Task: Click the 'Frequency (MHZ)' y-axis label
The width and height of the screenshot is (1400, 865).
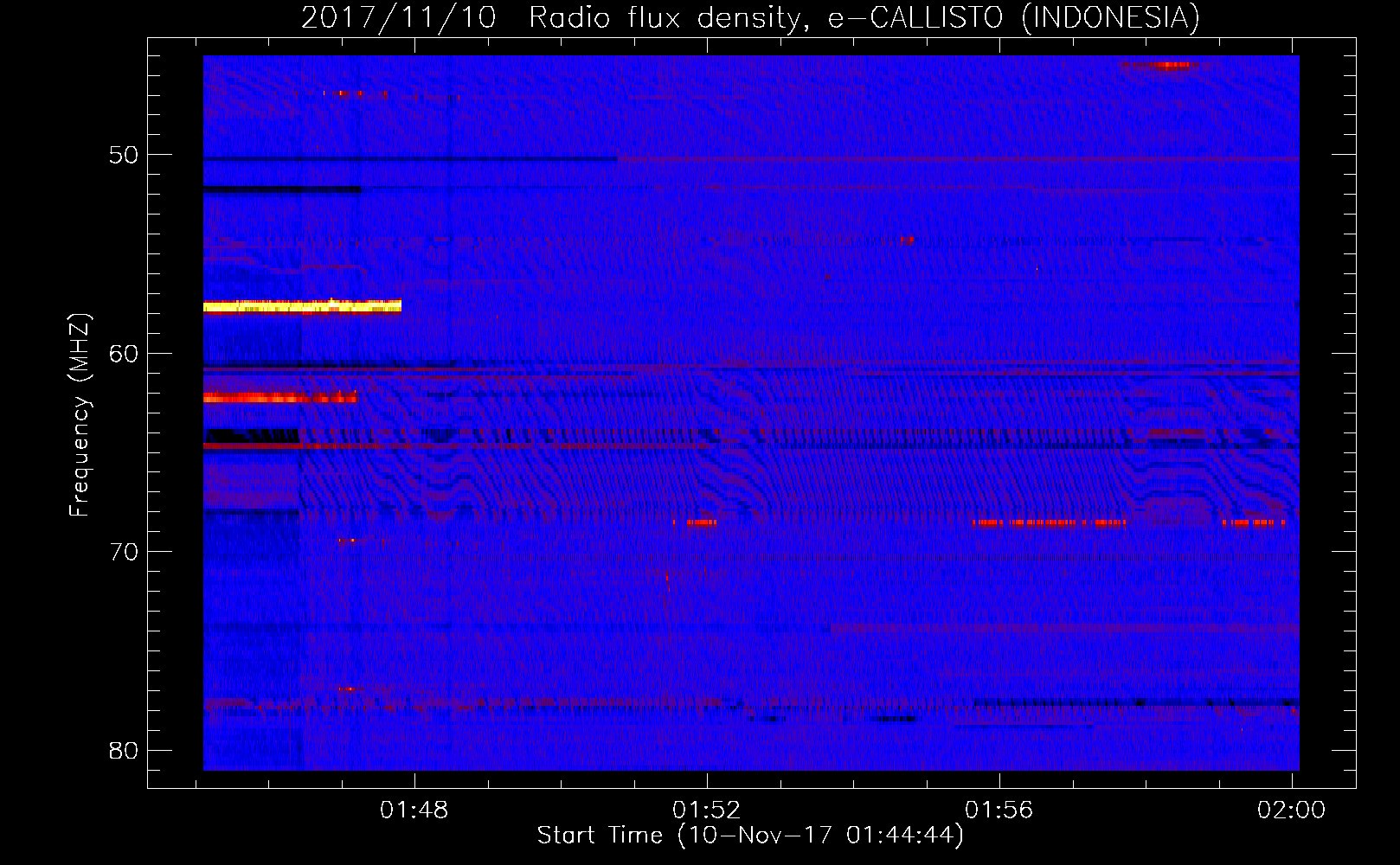Action: 80,415
